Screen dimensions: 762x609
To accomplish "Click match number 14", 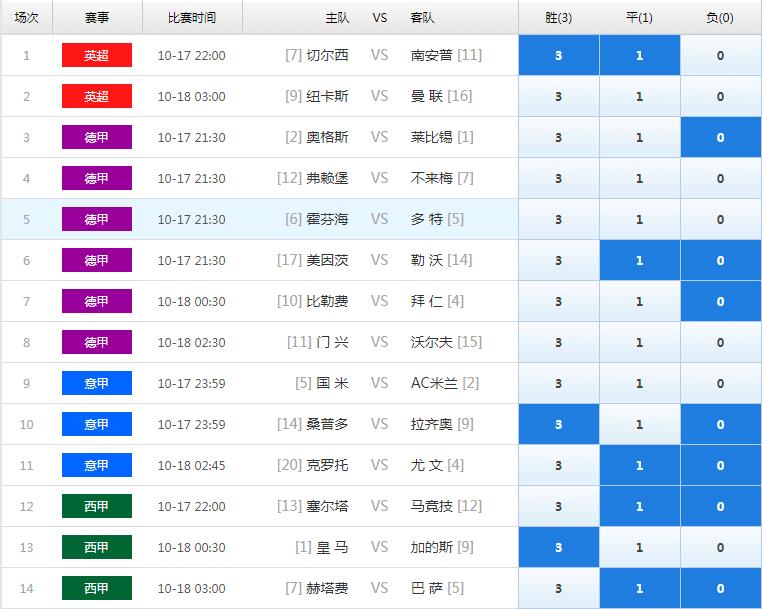I will pos(26,588).
